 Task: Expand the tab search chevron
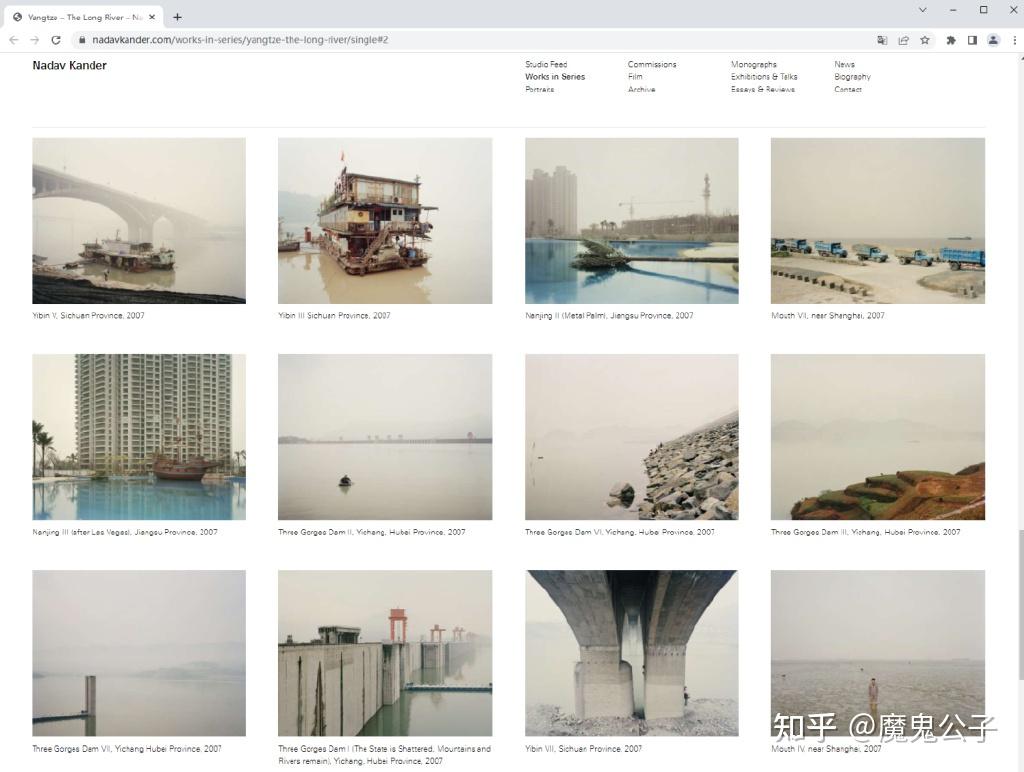pos(923,10)
